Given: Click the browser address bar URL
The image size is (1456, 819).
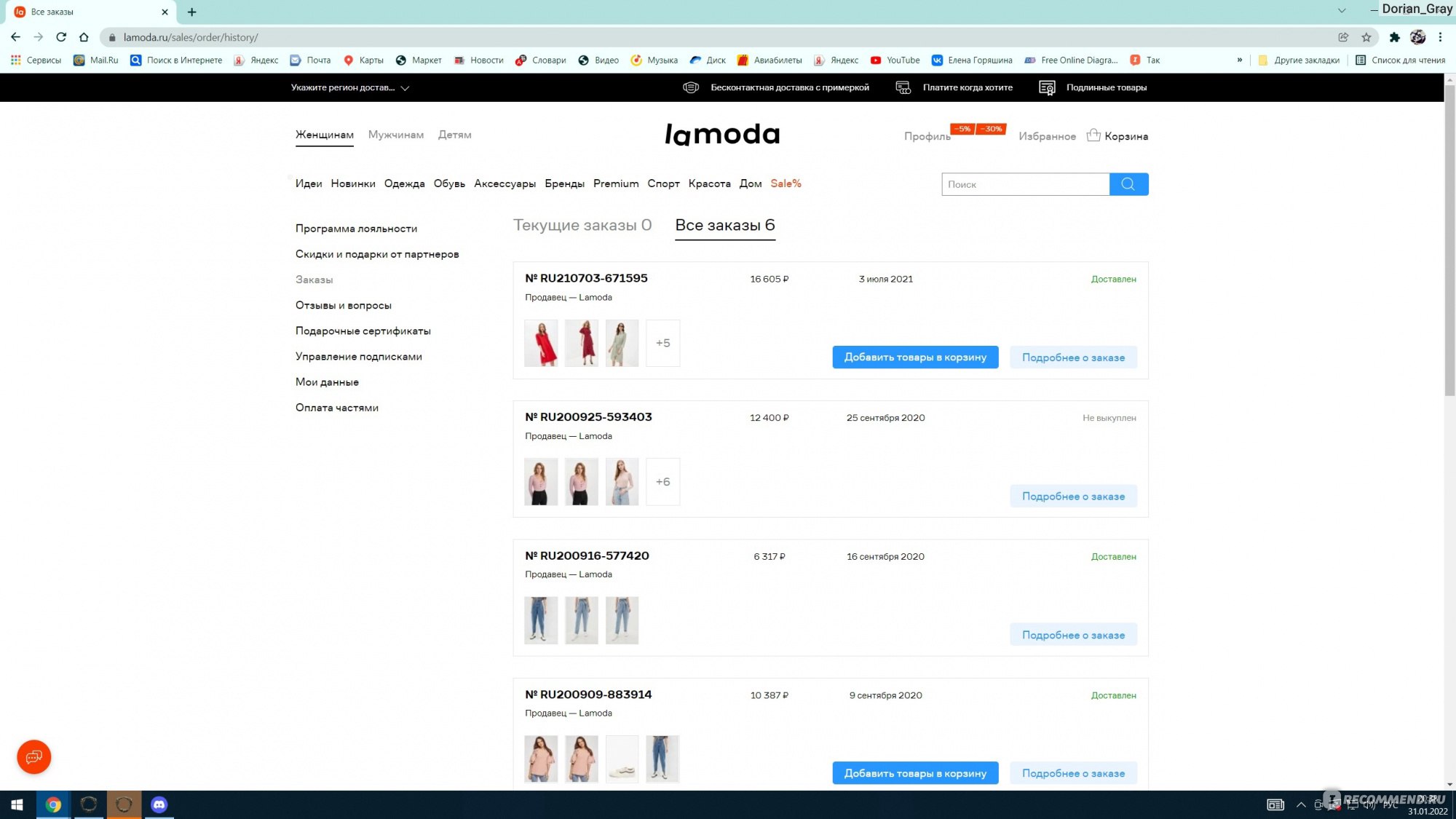Looking at the screenshot, I should click(x=191, y=37).
